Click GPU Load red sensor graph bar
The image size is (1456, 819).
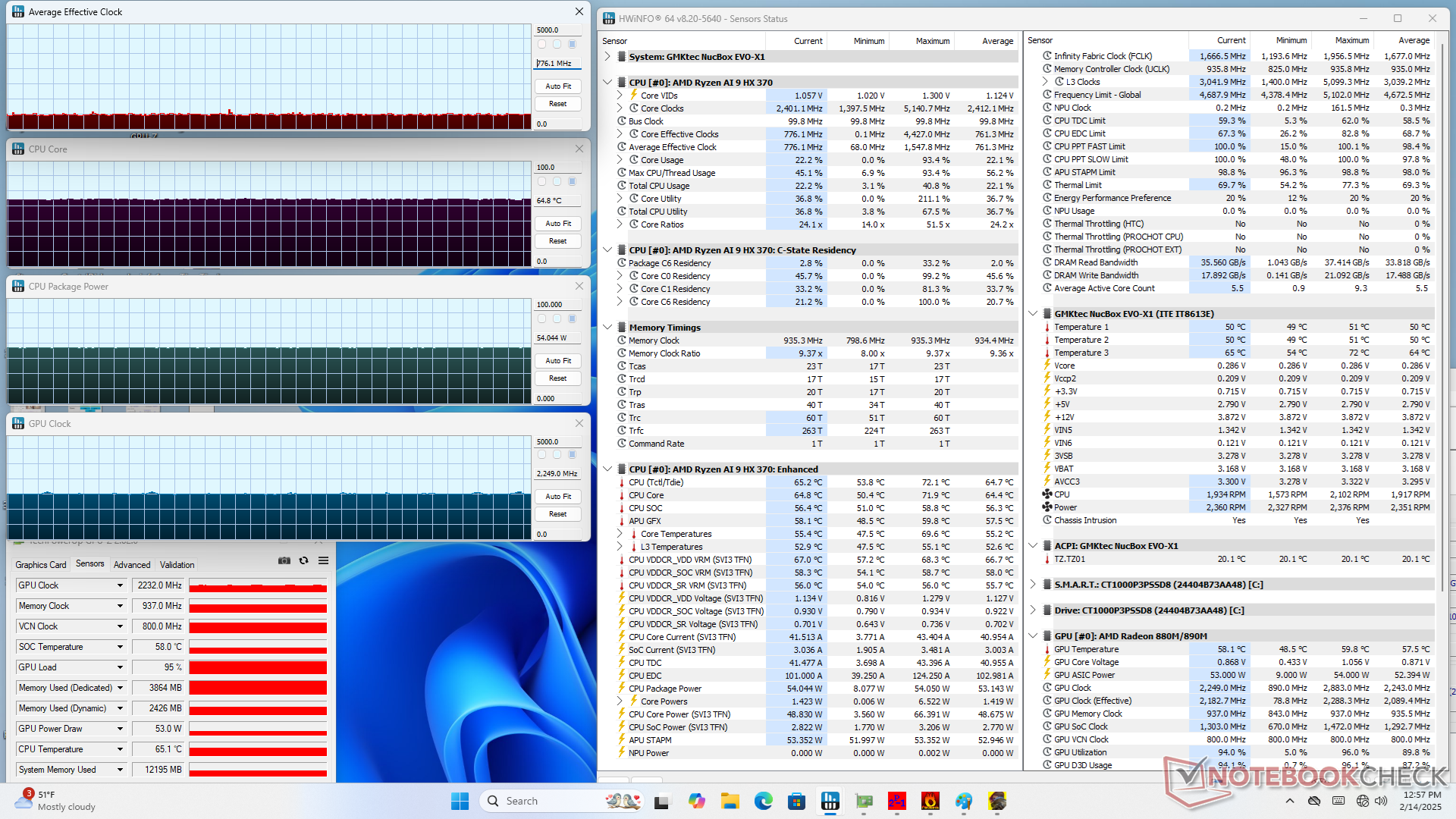click(258, 667)
